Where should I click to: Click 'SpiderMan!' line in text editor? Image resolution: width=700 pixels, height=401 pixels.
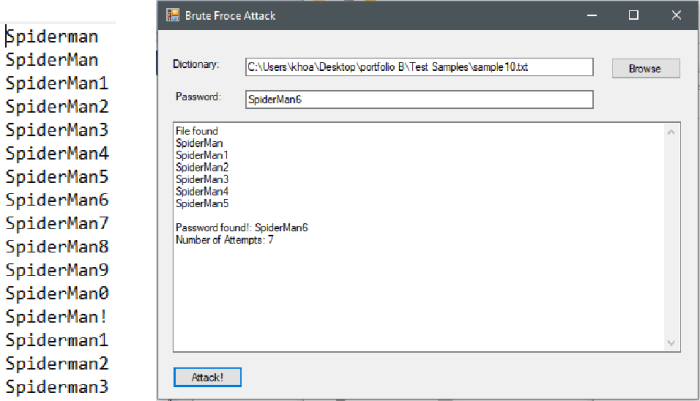pos(56,317)
